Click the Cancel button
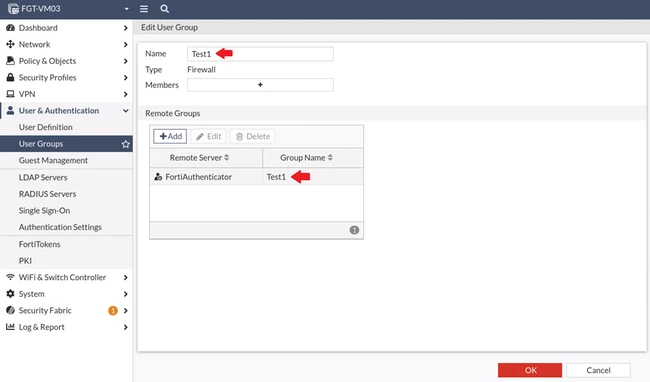The image size is (650, 382). pos(598,370)
